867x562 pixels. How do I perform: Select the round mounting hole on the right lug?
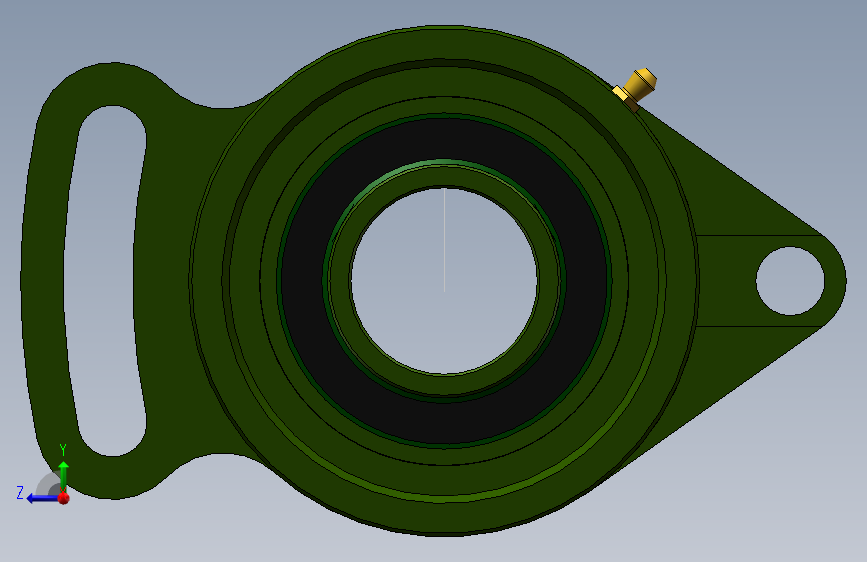tap(790, 281)
